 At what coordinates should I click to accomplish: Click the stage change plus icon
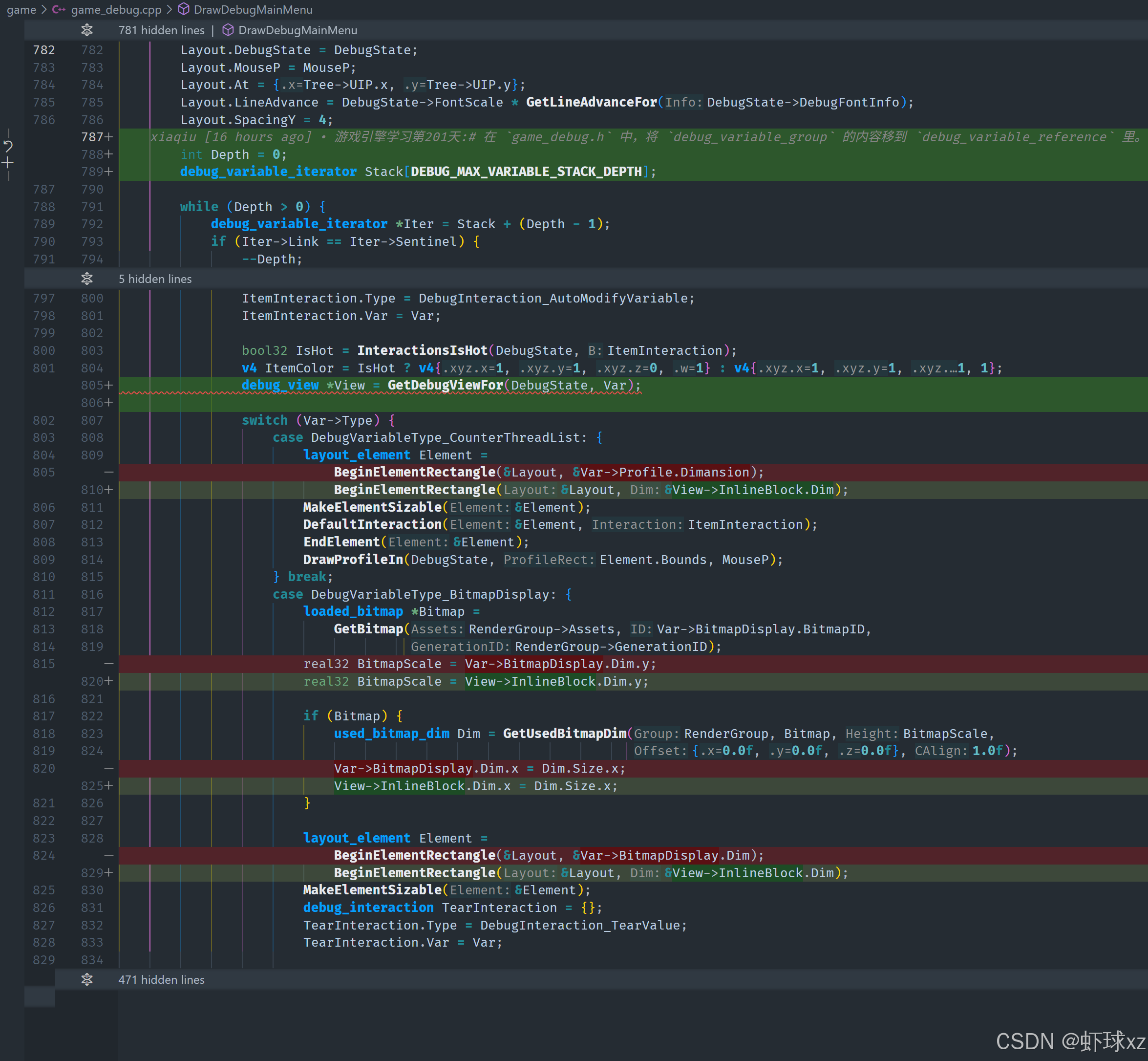pyautogui.click(x=8, y=163)
